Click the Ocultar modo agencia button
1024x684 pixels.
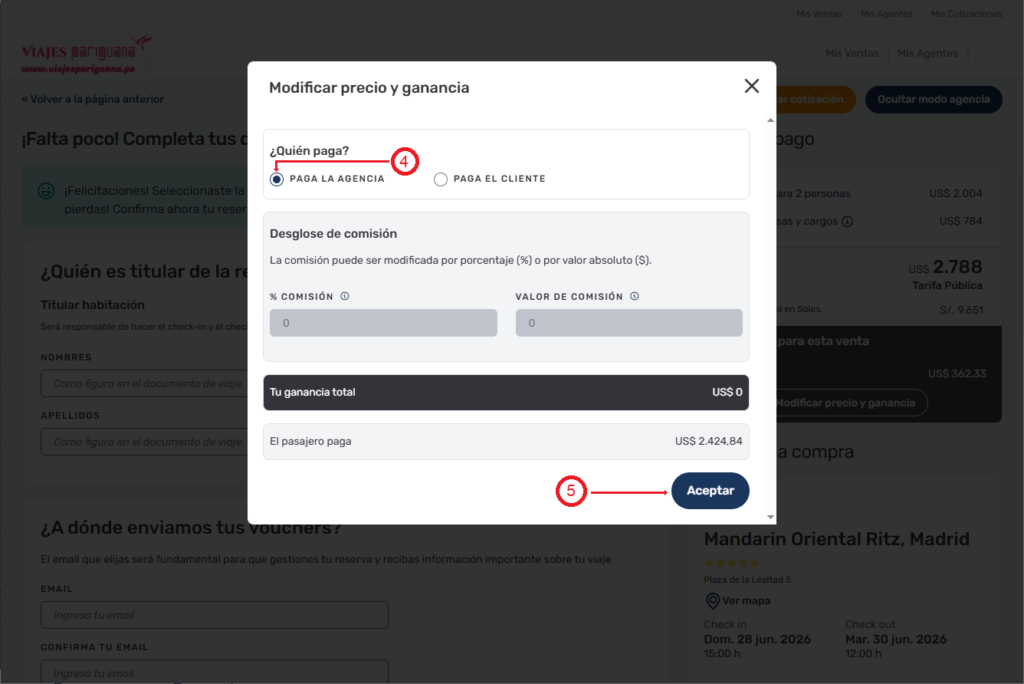933,99
